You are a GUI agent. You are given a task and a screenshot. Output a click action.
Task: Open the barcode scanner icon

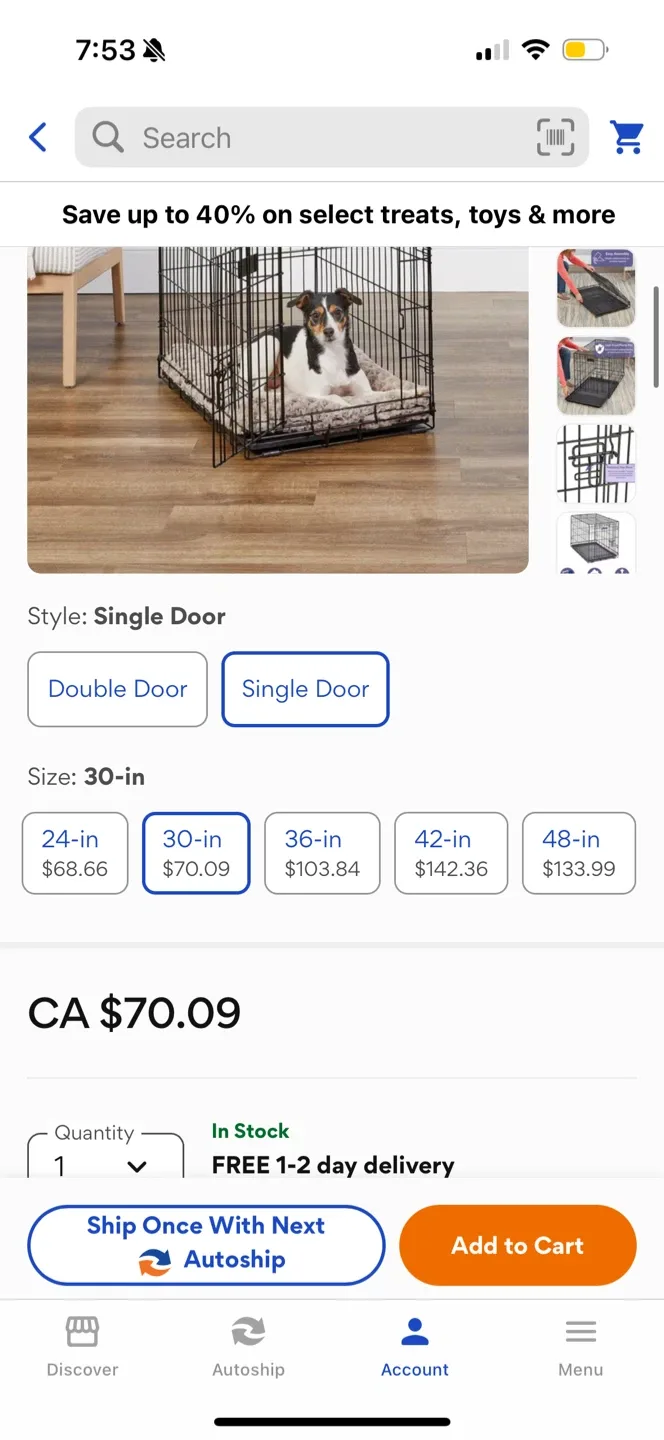555,137
